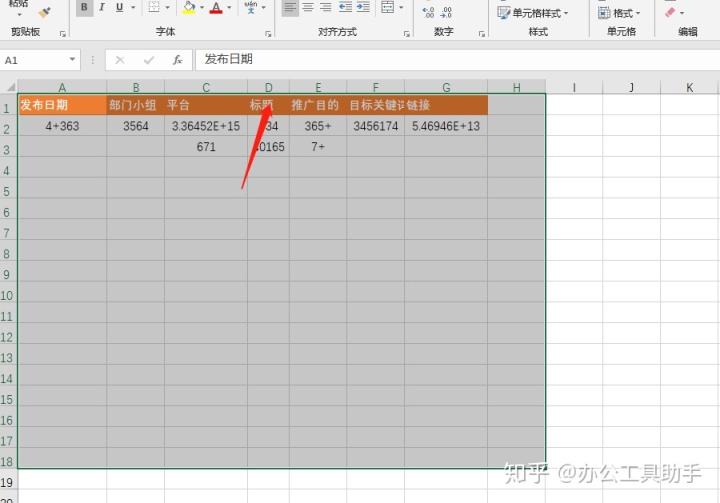The height and width of the screenshot is (503, 720).
Task: Select column C header
Action: (x=206, y=87)
